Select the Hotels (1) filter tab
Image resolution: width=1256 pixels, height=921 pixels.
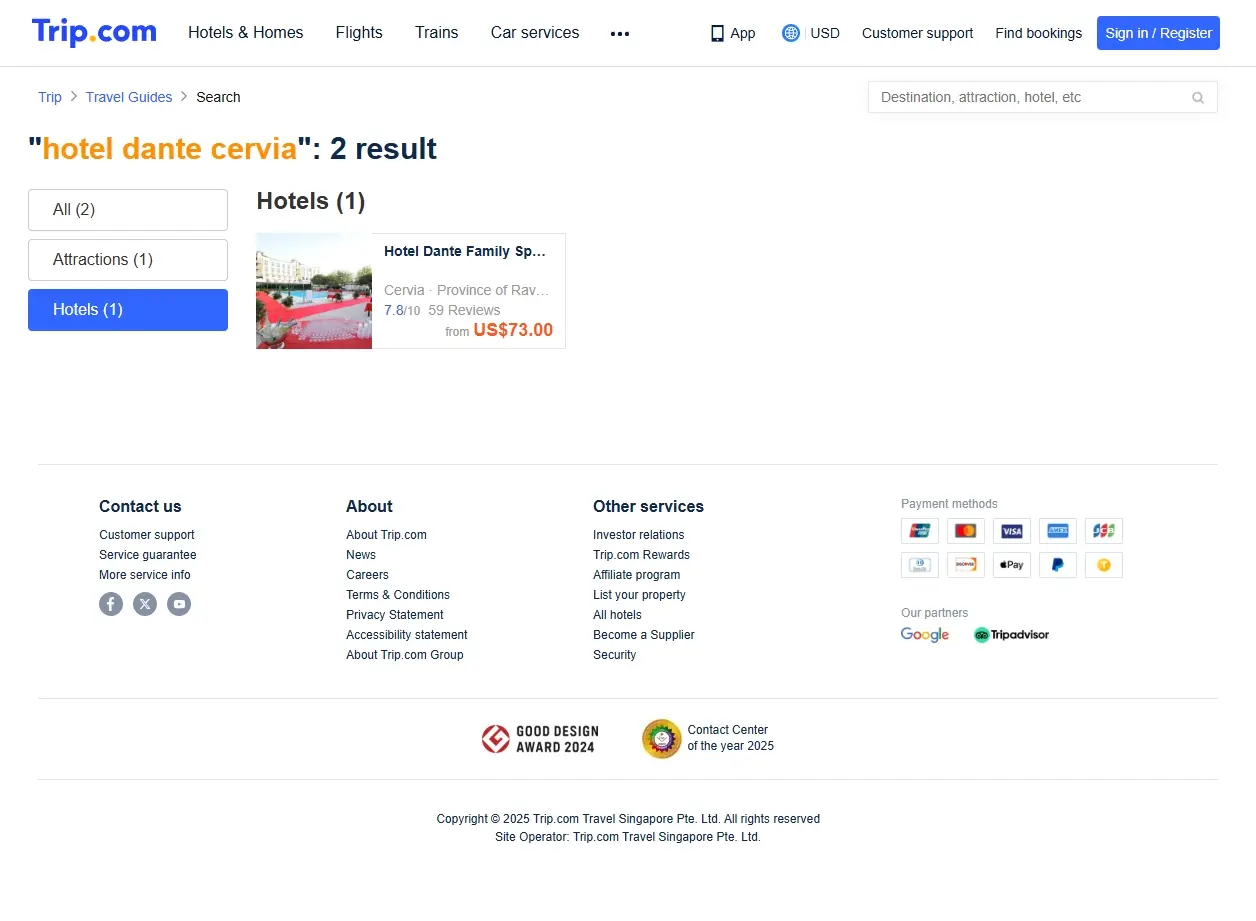click(x=128, y=310)
